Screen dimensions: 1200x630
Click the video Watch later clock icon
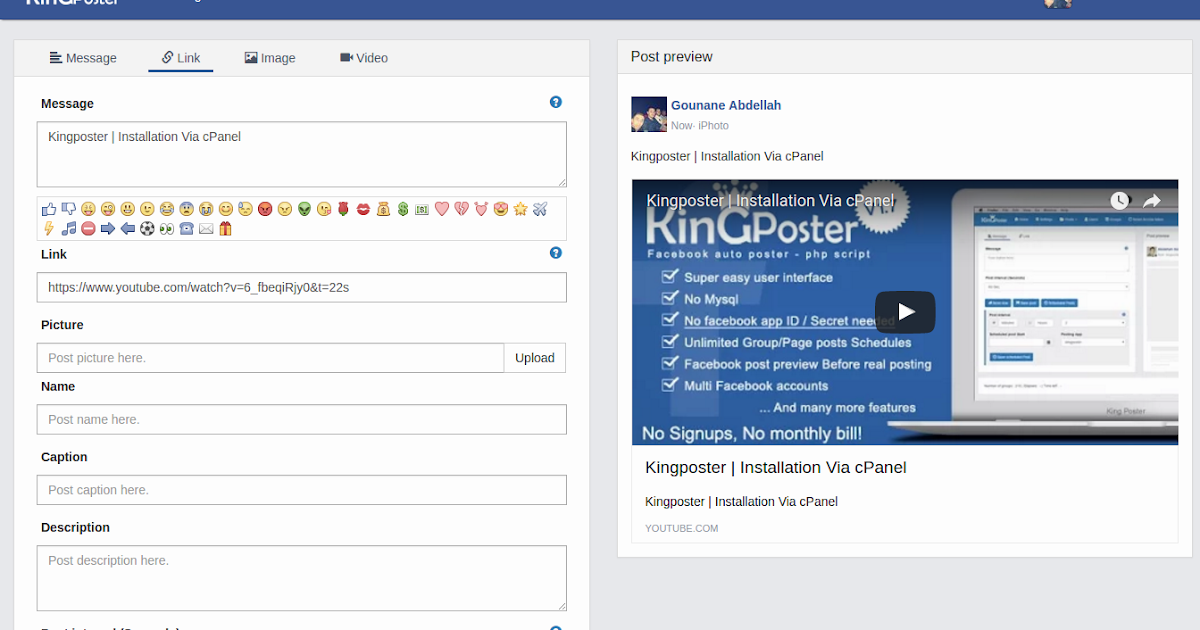1120,200
